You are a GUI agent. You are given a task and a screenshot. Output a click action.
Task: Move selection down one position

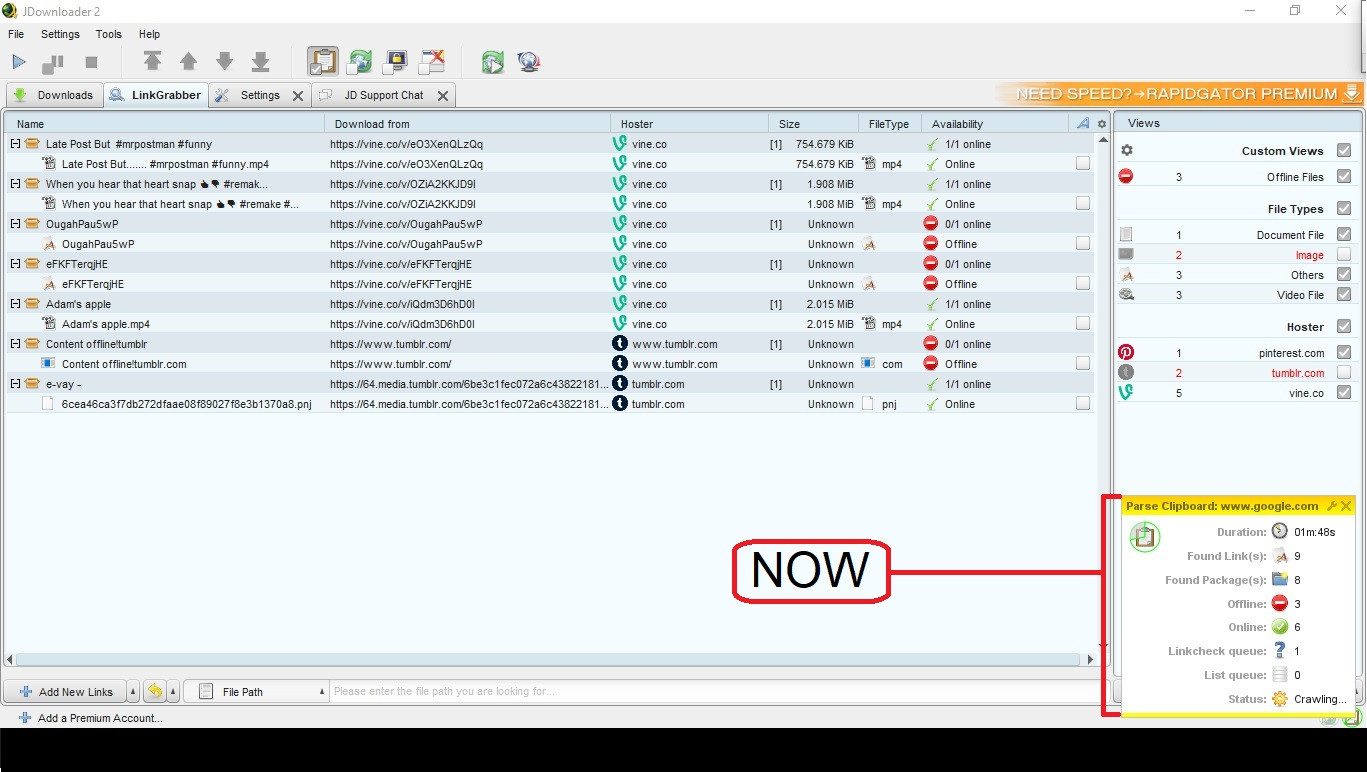[224, 62]
